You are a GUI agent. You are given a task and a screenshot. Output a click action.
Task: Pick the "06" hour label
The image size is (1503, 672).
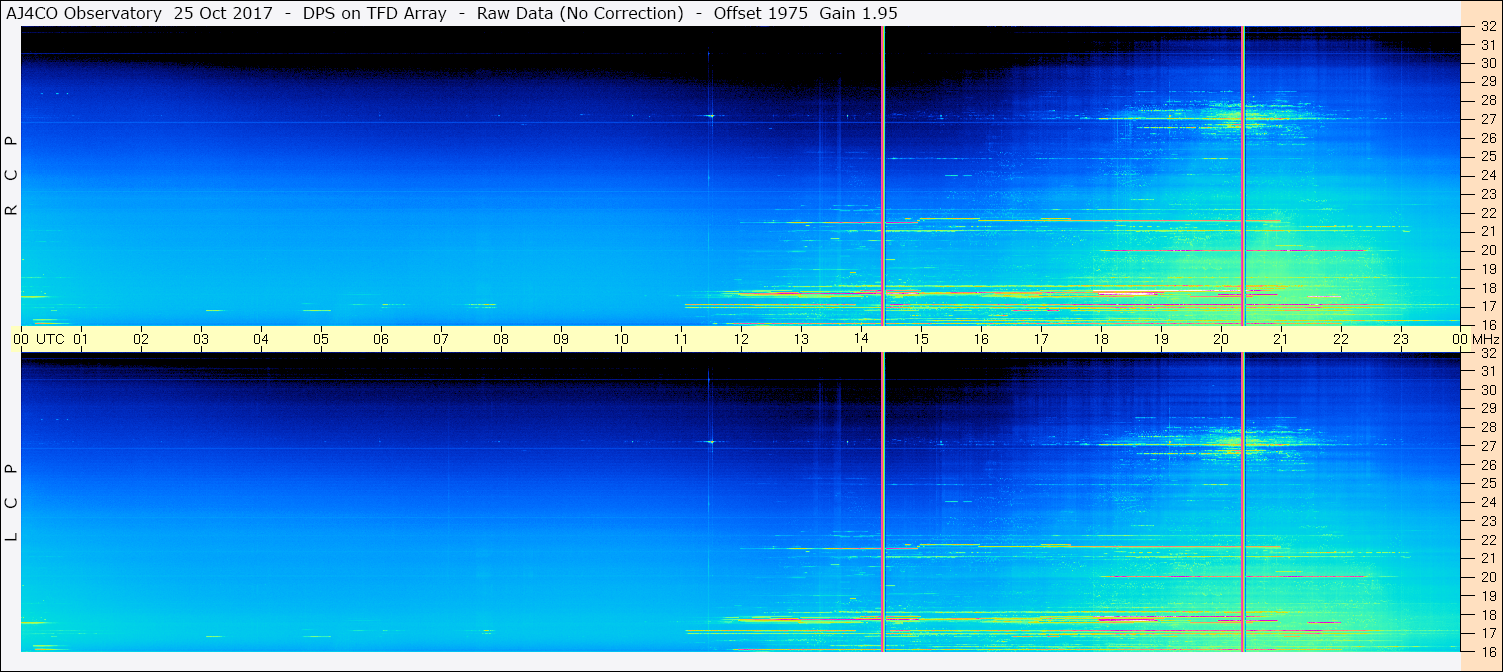381,339
